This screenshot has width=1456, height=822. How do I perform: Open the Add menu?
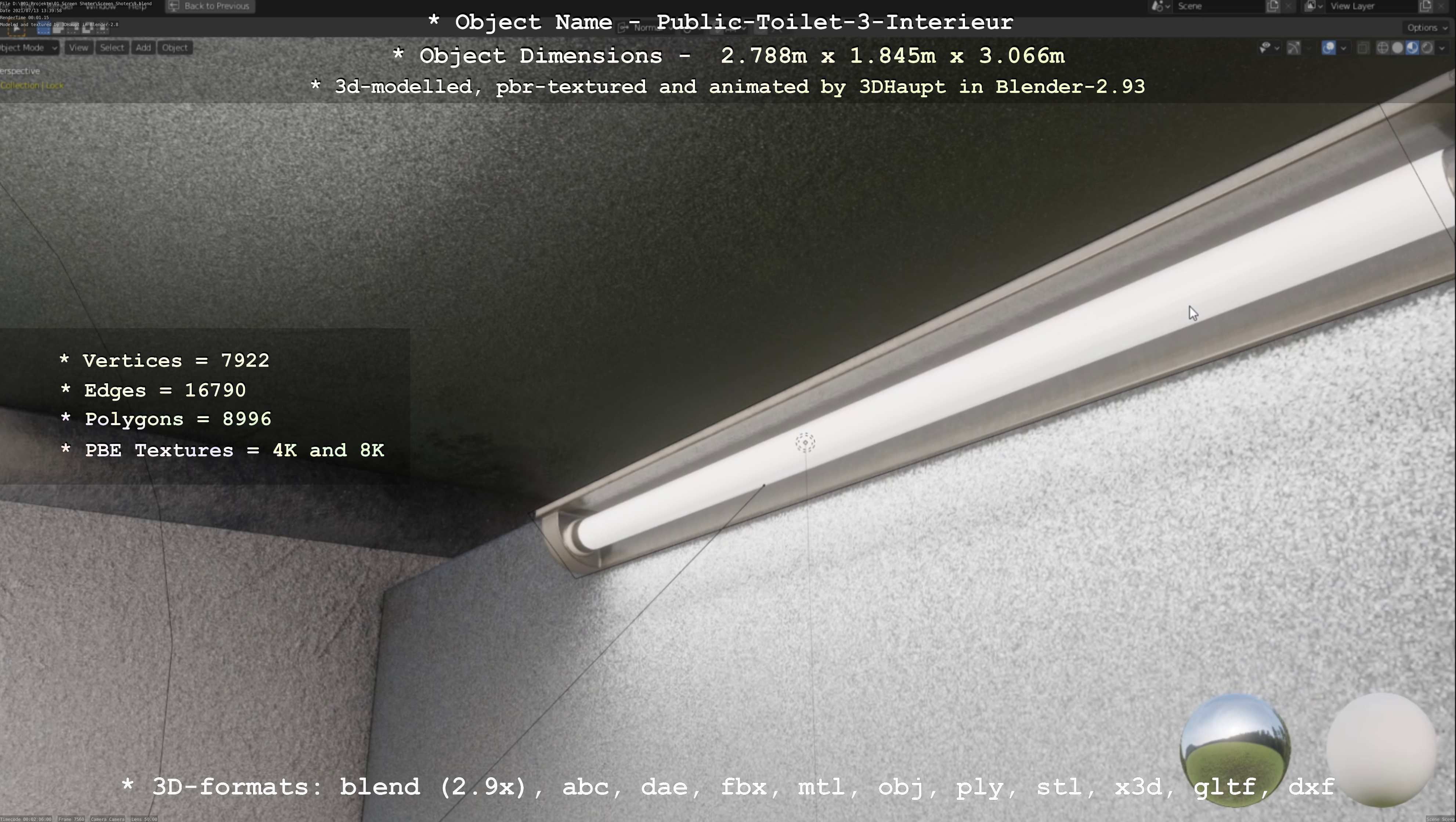(x=143, y=47)
